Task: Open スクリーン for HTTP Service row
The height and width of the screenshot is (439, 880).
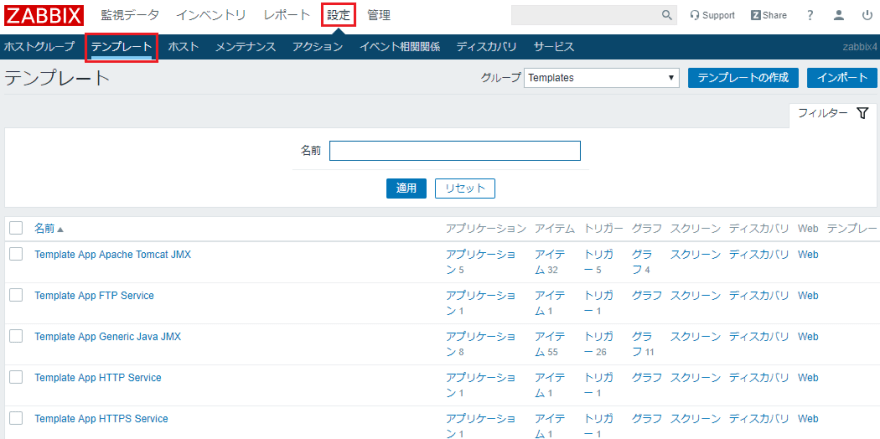Action: pyautogui.click(x=695, y=377)
